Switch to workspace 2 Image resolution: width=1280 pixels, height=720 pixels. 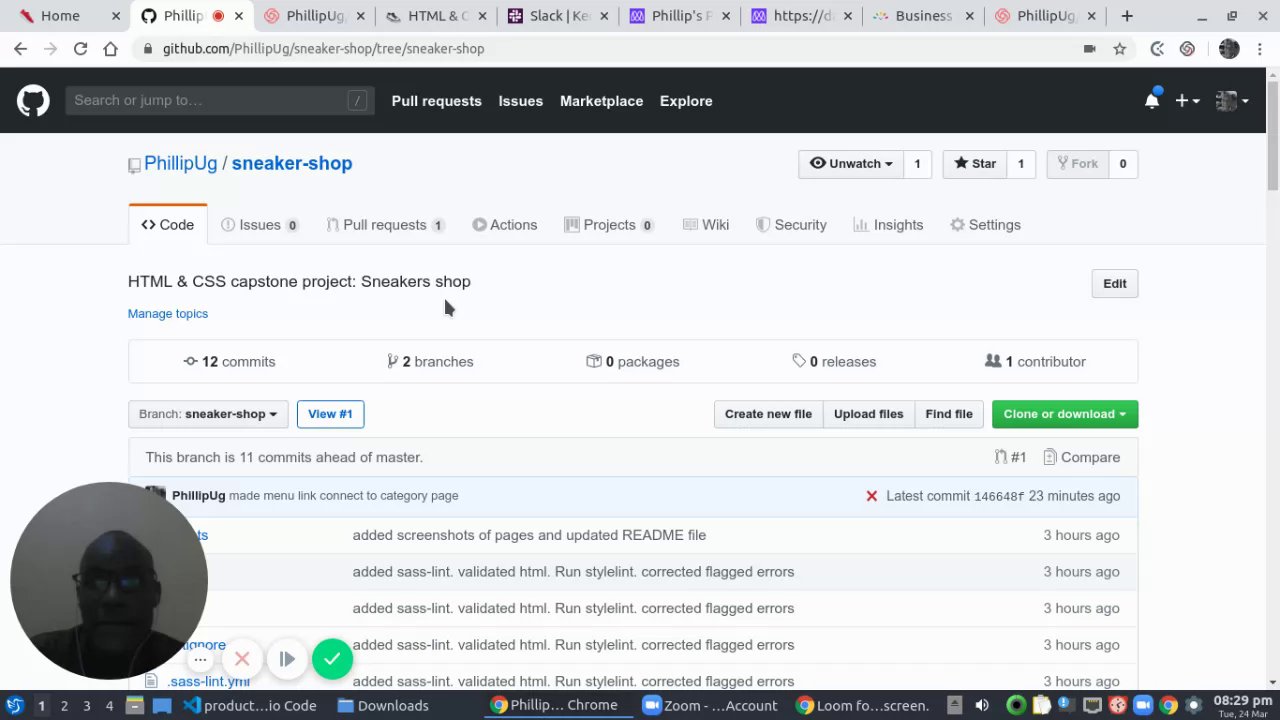[64, 705]
